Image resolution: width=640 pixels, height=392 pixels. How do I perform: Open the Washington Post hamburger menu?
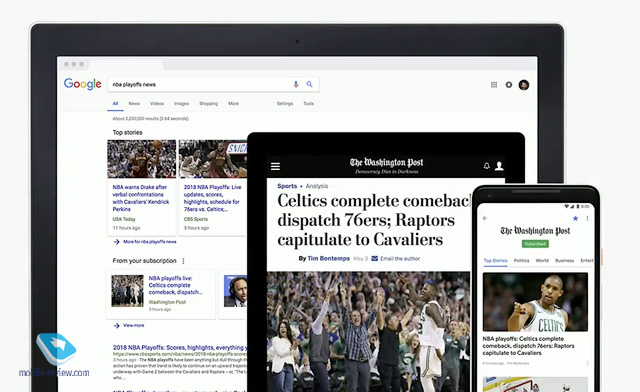(x=276, y=166)
